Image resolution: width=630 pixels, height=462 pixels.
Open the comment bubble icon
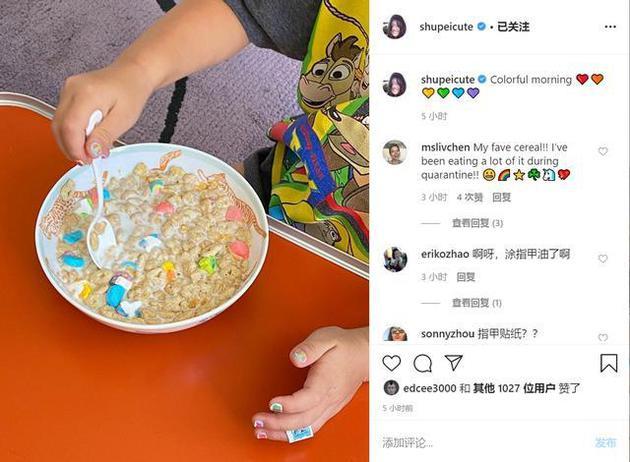[423, 363]
